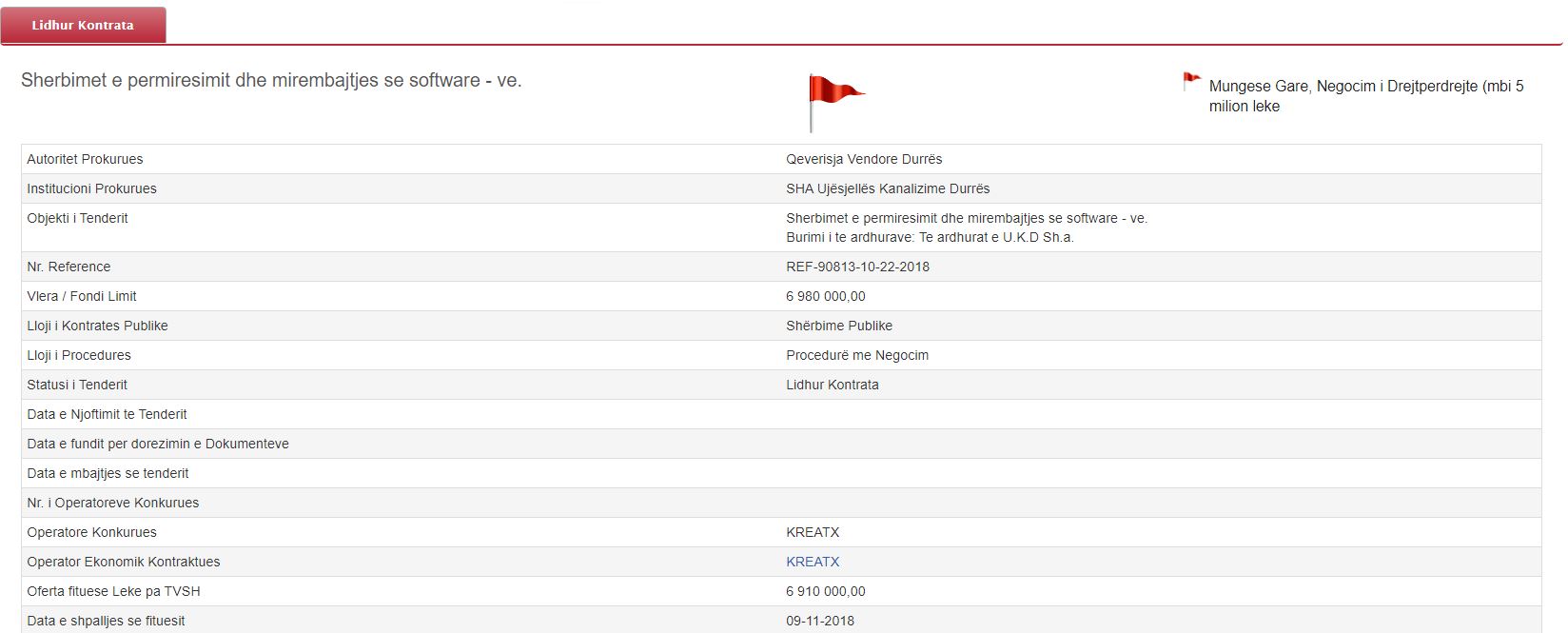Select reference number REF-90813-10-22-2018
The height and width of the screenshot is (633, 1568).
click(857, 267)
